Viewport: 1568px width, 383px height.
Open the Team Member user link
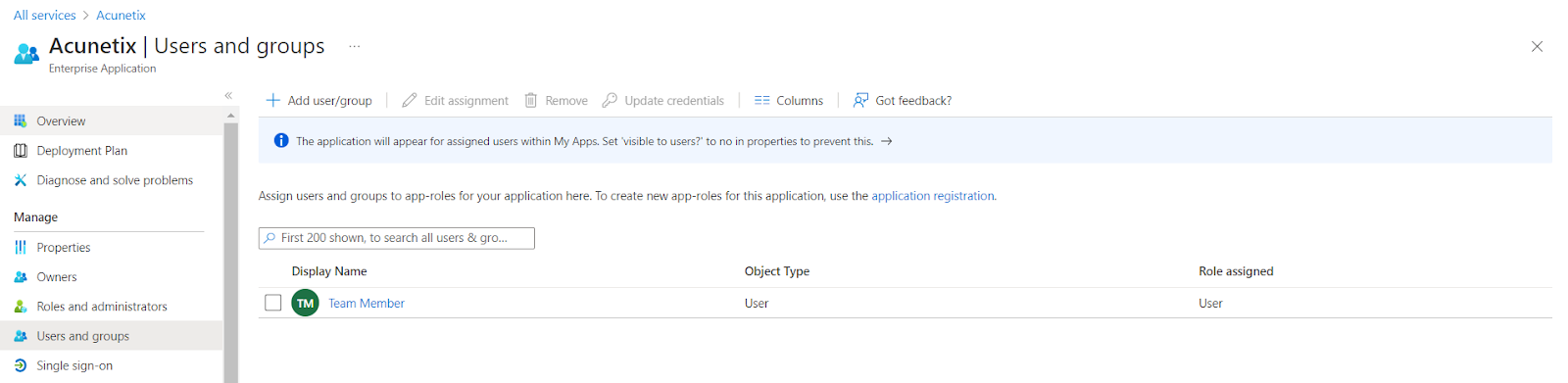(367, 304)
